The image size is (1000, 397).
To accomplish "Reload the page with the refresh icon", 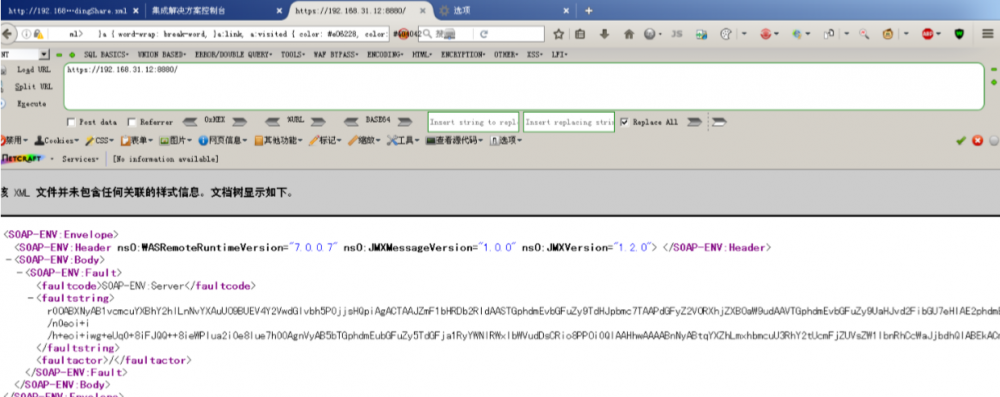I will [x=484, y=34].
